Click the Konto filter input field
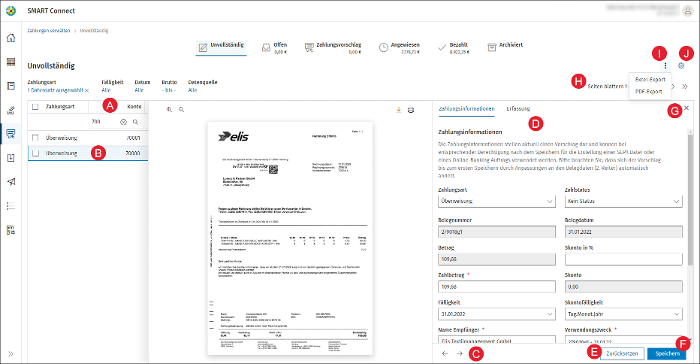 click(x=103, y=122)
